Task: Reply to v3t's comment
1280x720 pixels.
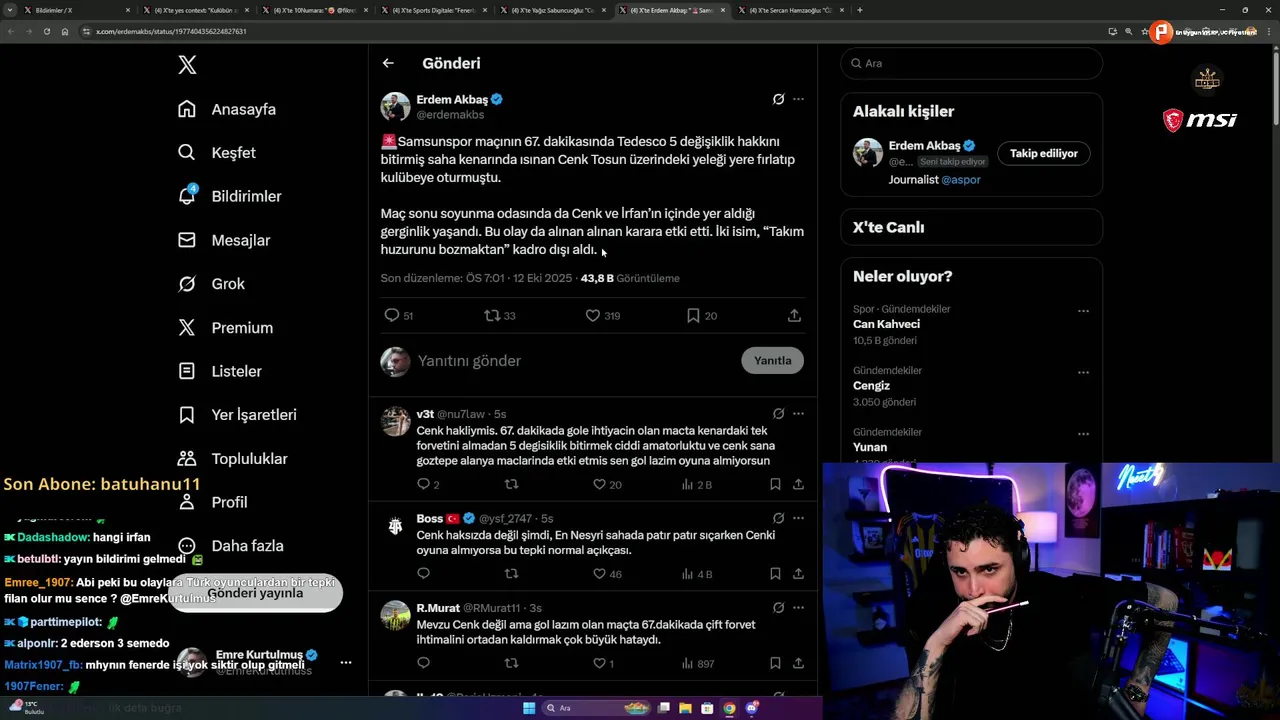Action: coord(423,484)
